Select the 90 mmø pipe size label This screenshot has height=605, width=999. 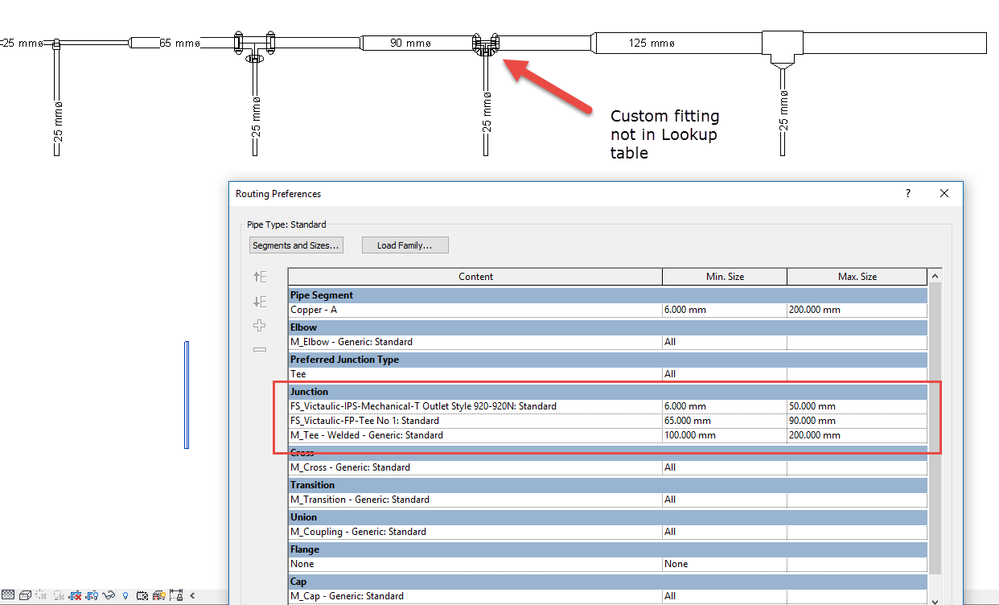click(410, 43)
